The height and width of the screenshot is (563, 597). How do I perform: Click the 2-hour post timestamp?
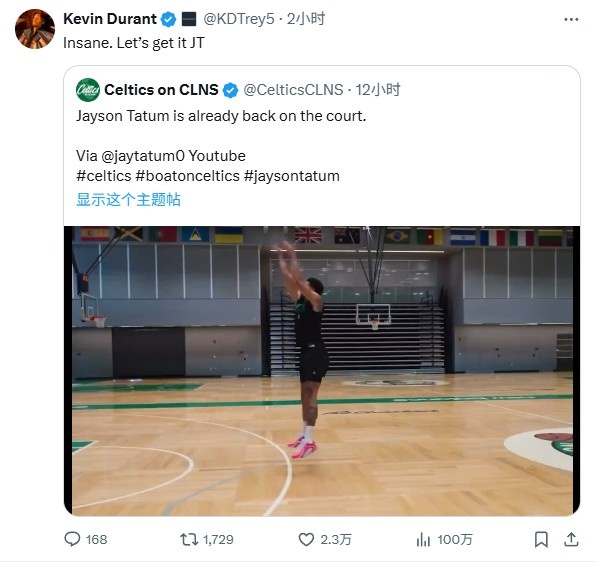click(x=306, y=19)
